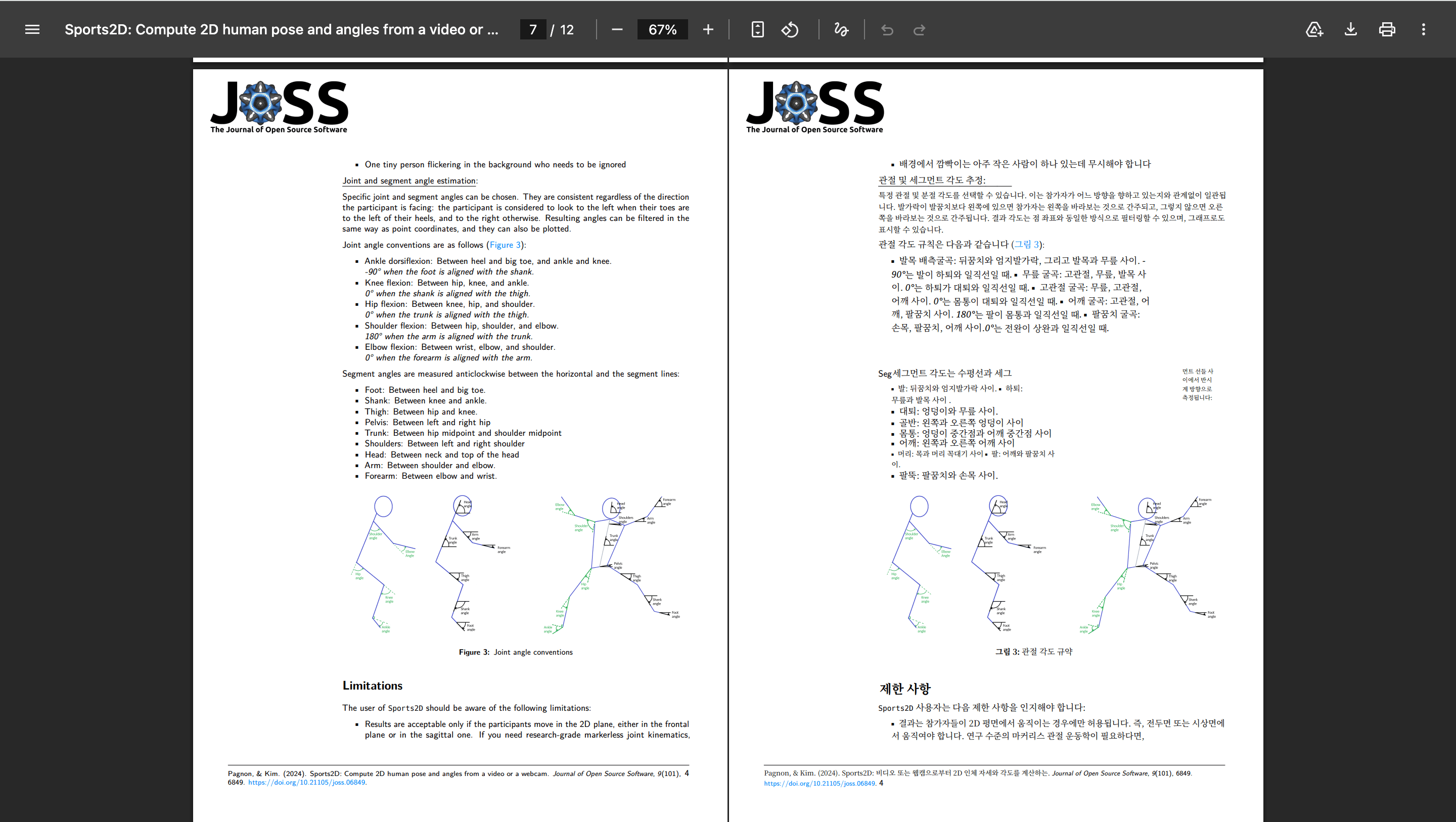
Task: Click the undo arrow icon
Action: pos(887,29)
